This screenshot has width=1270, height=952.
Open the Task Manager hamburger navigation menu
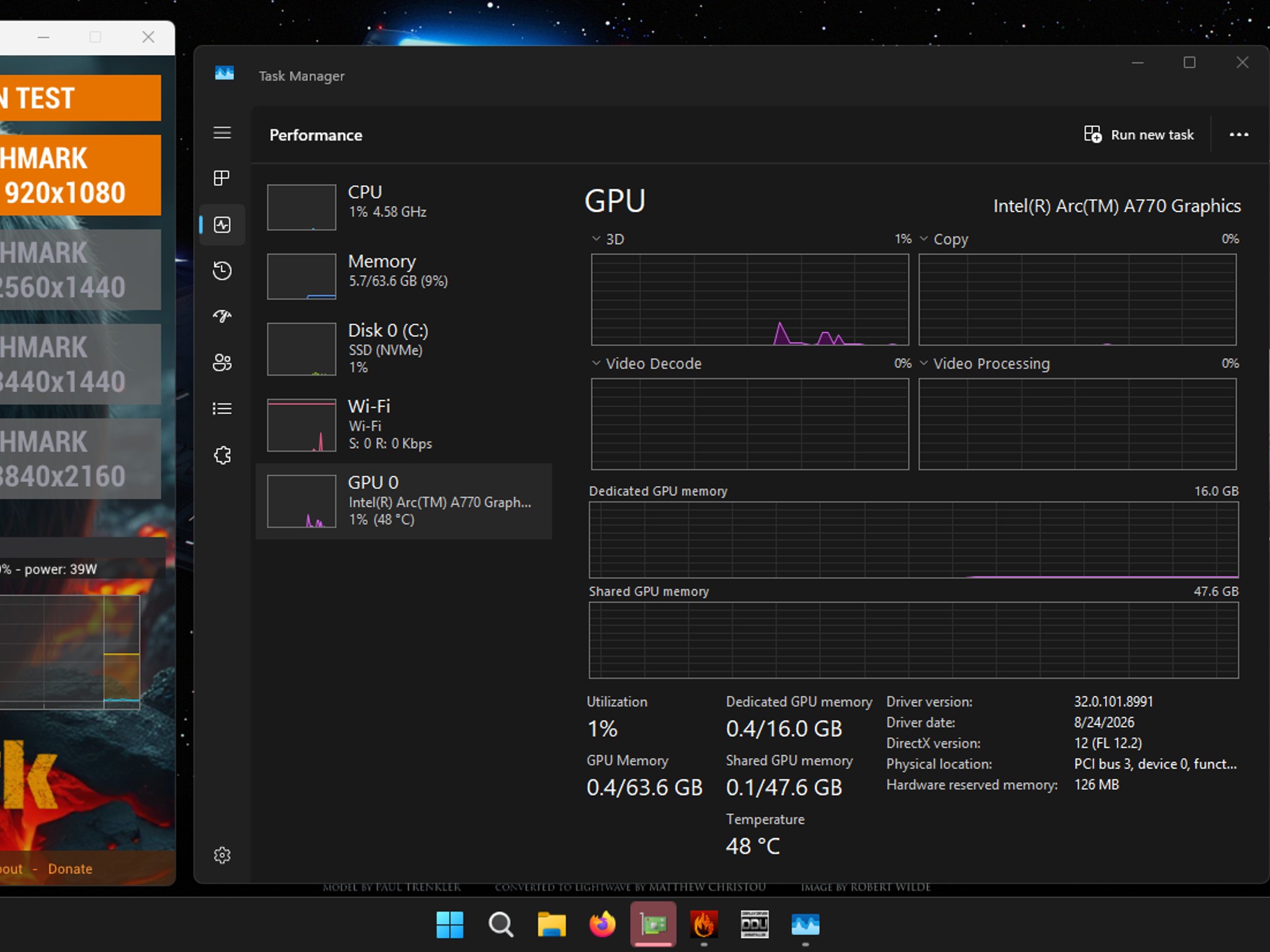pyautogui.click(x=222, y=133)
